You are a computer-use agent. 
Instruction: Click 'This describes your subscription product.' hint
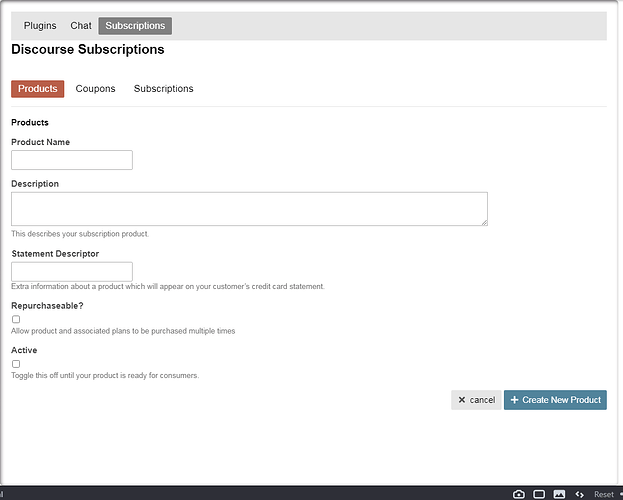click(80, 234)
